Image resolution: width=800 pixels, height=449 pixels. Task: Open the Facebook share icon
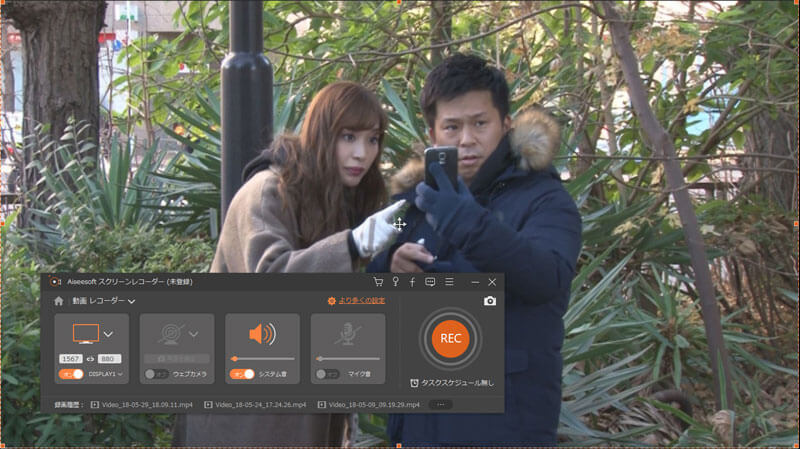412,282
